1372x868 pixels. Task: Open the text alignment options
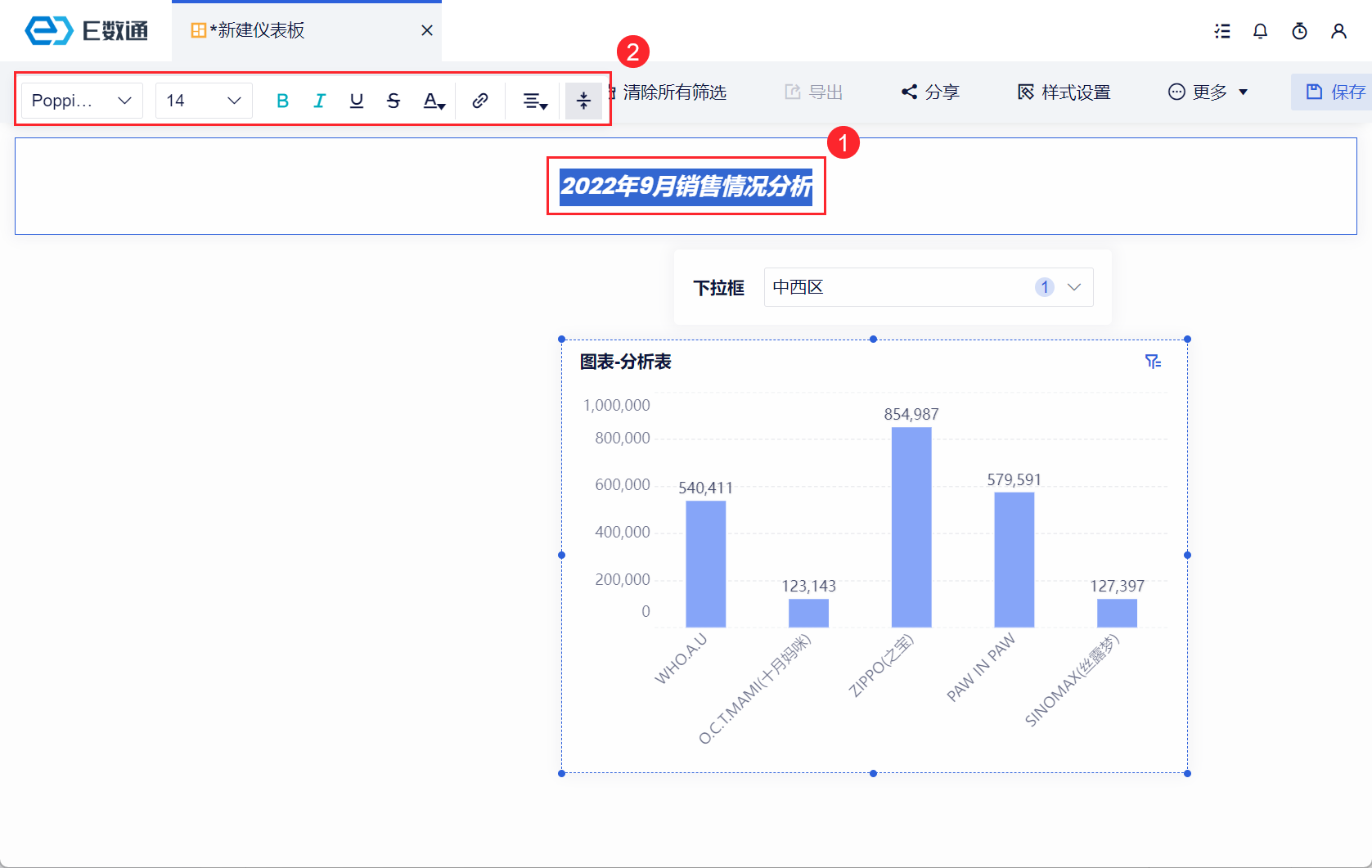(535, 101)
